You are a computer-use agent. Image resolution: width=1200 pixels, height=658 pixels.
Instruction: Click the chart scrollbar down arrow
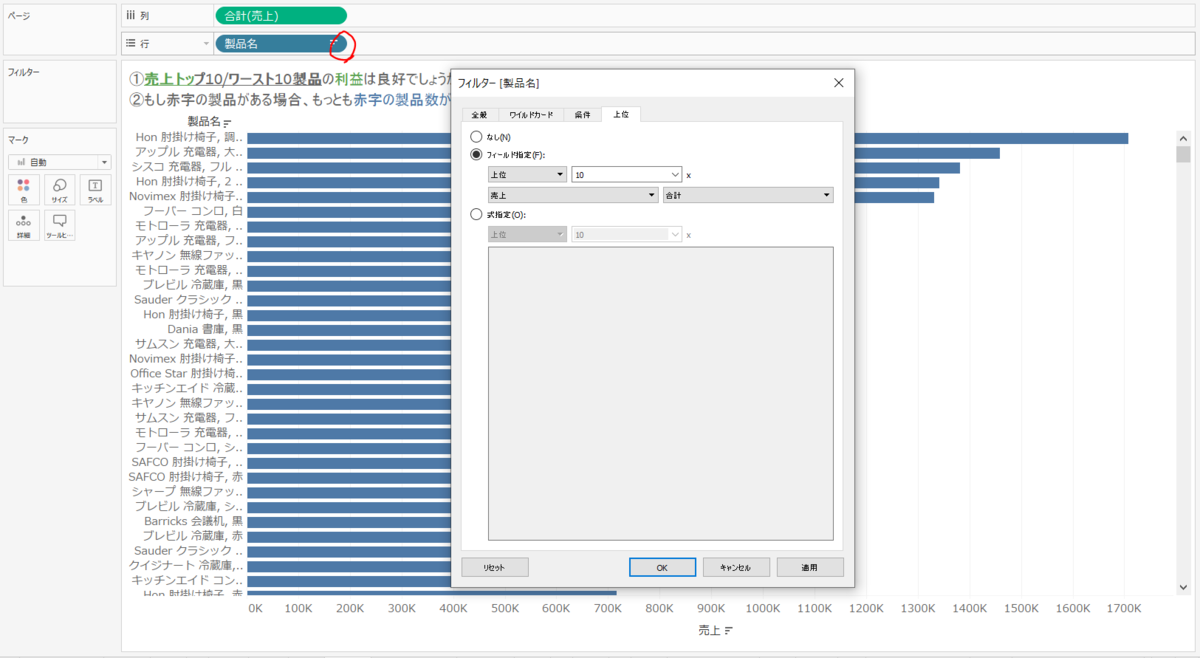coord(1183,588)
